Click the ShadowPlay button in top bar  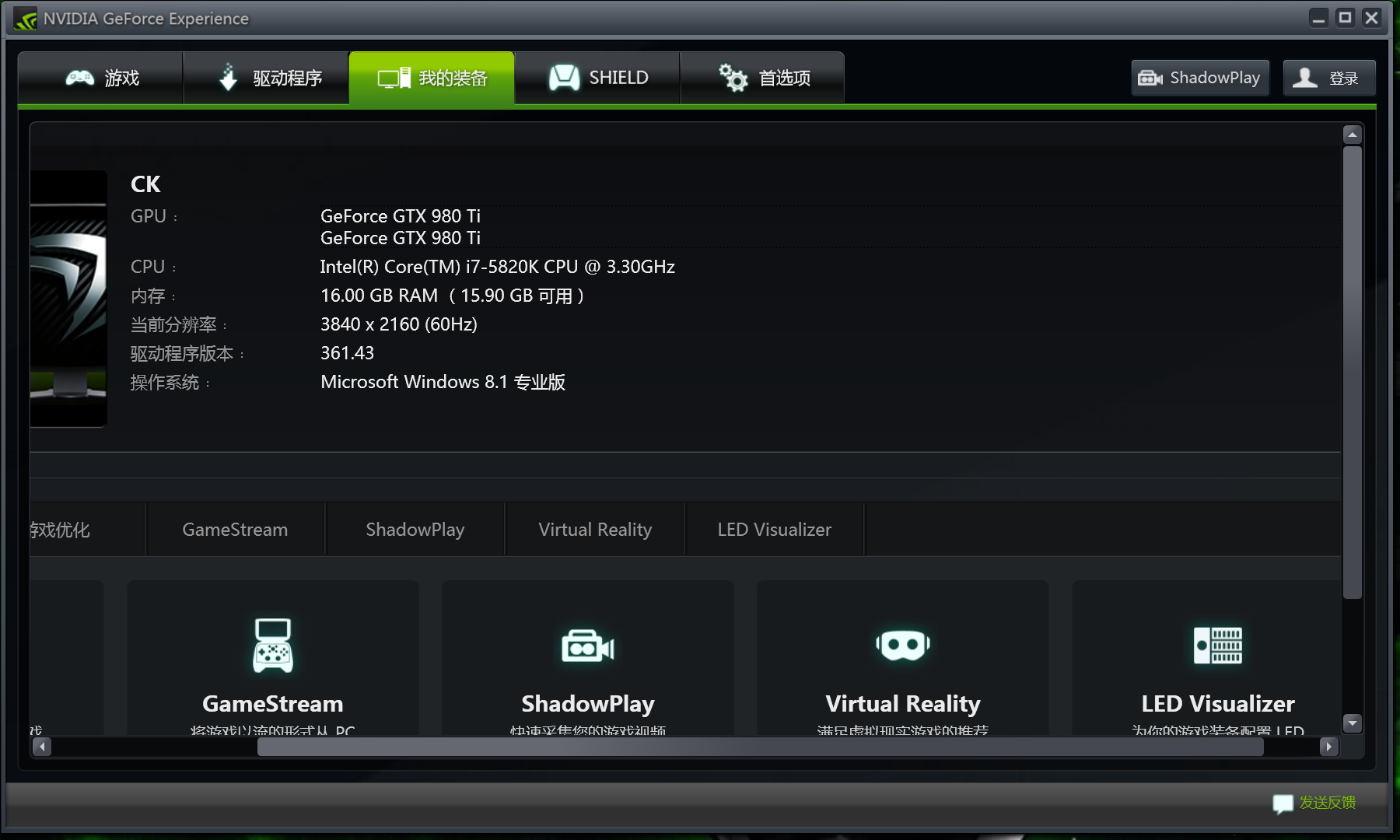tap(1200, 78)
